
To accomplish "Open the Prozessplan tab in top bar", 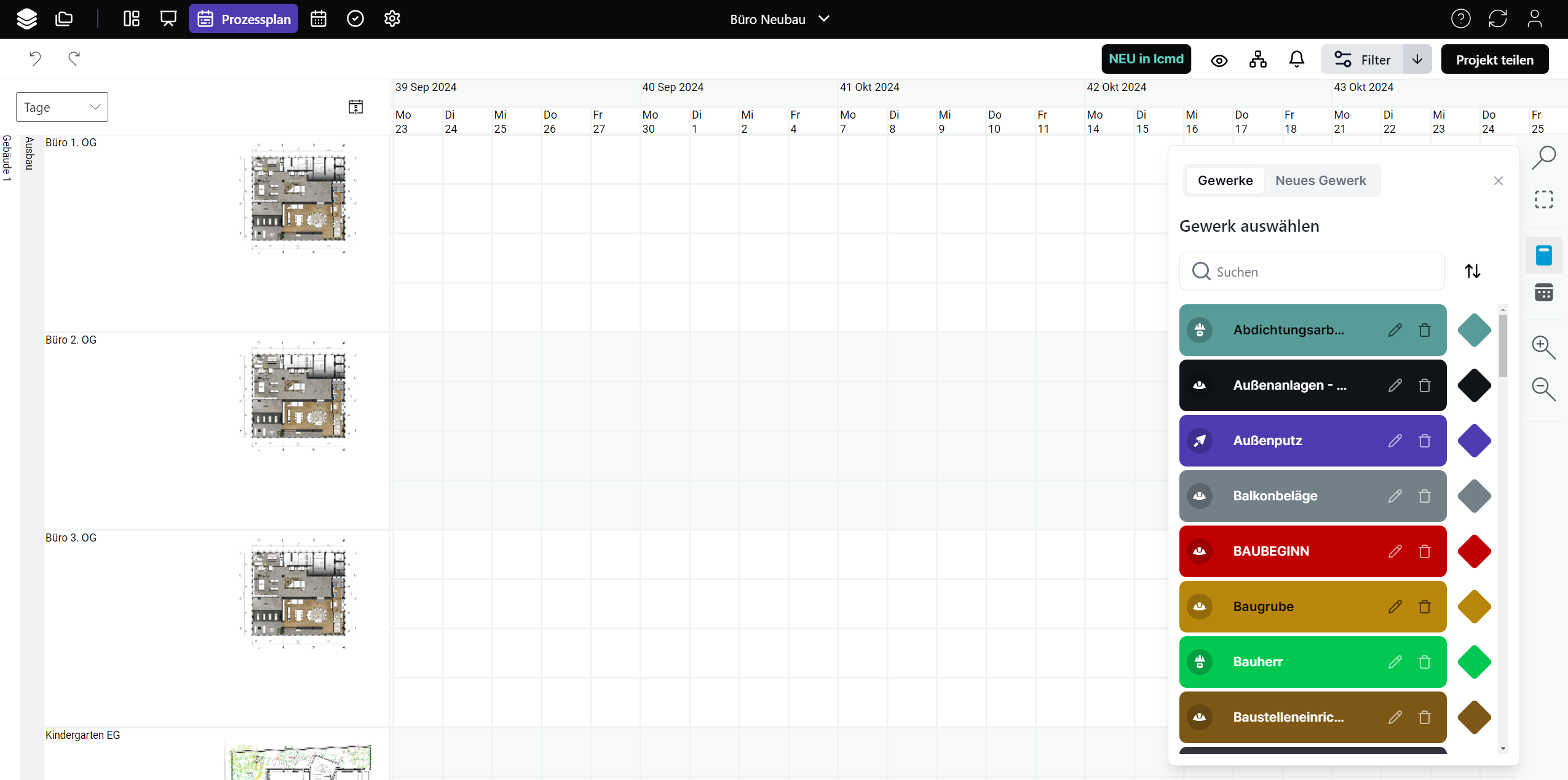I will pyautogui.click(x=244, y=19).
